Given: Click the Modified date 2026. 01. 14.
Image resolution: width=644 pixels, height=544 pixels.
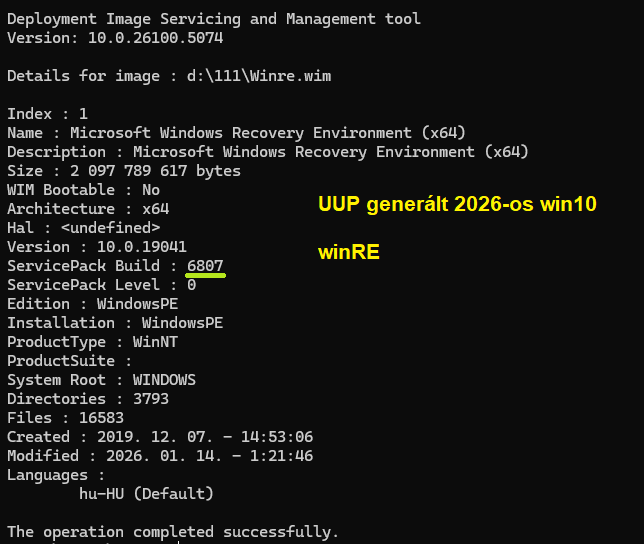Looking at the screenshot, I should [x=151, y=456].
